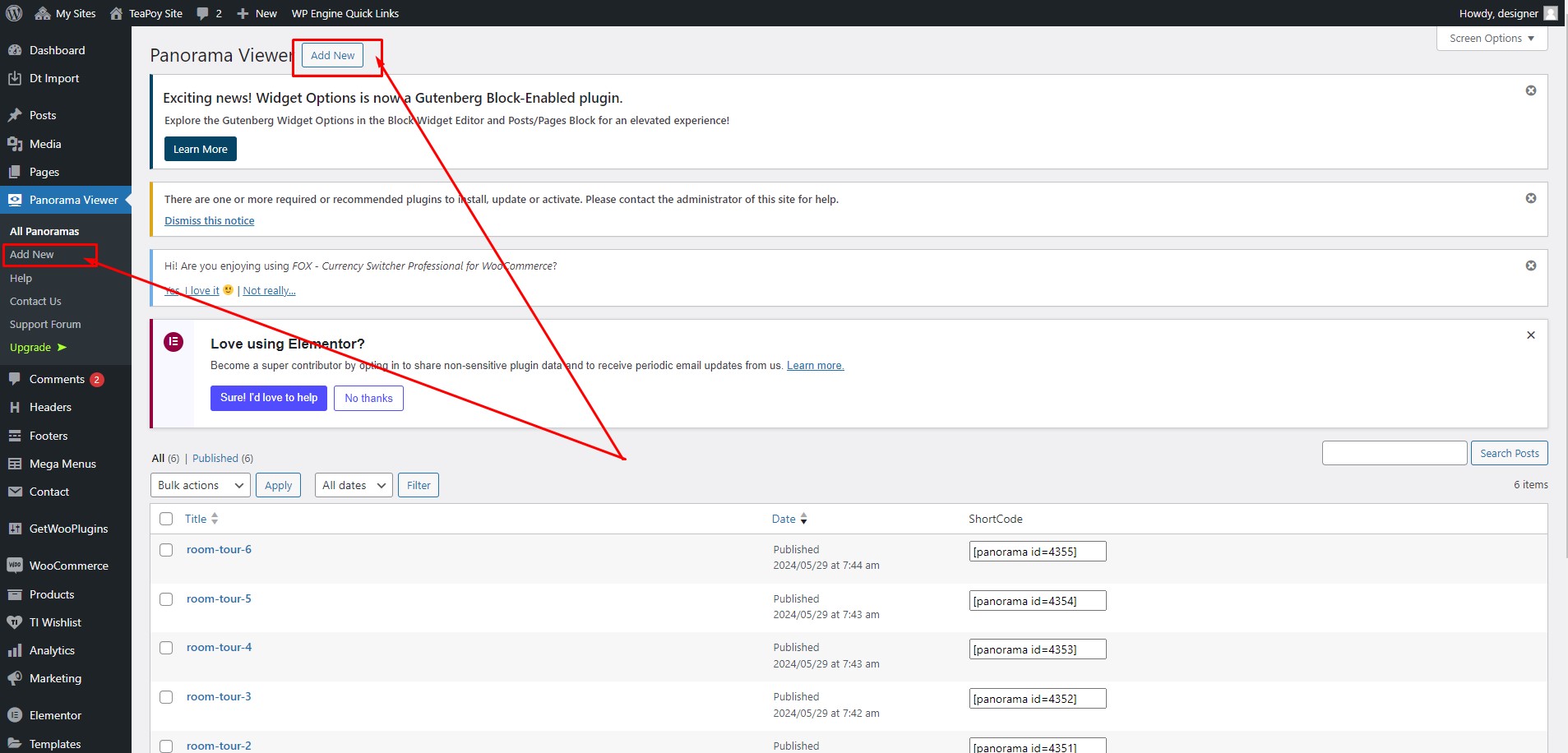Click the Comments sidebar icon
The image size is (1568, 753).
(x=15, y=379)
